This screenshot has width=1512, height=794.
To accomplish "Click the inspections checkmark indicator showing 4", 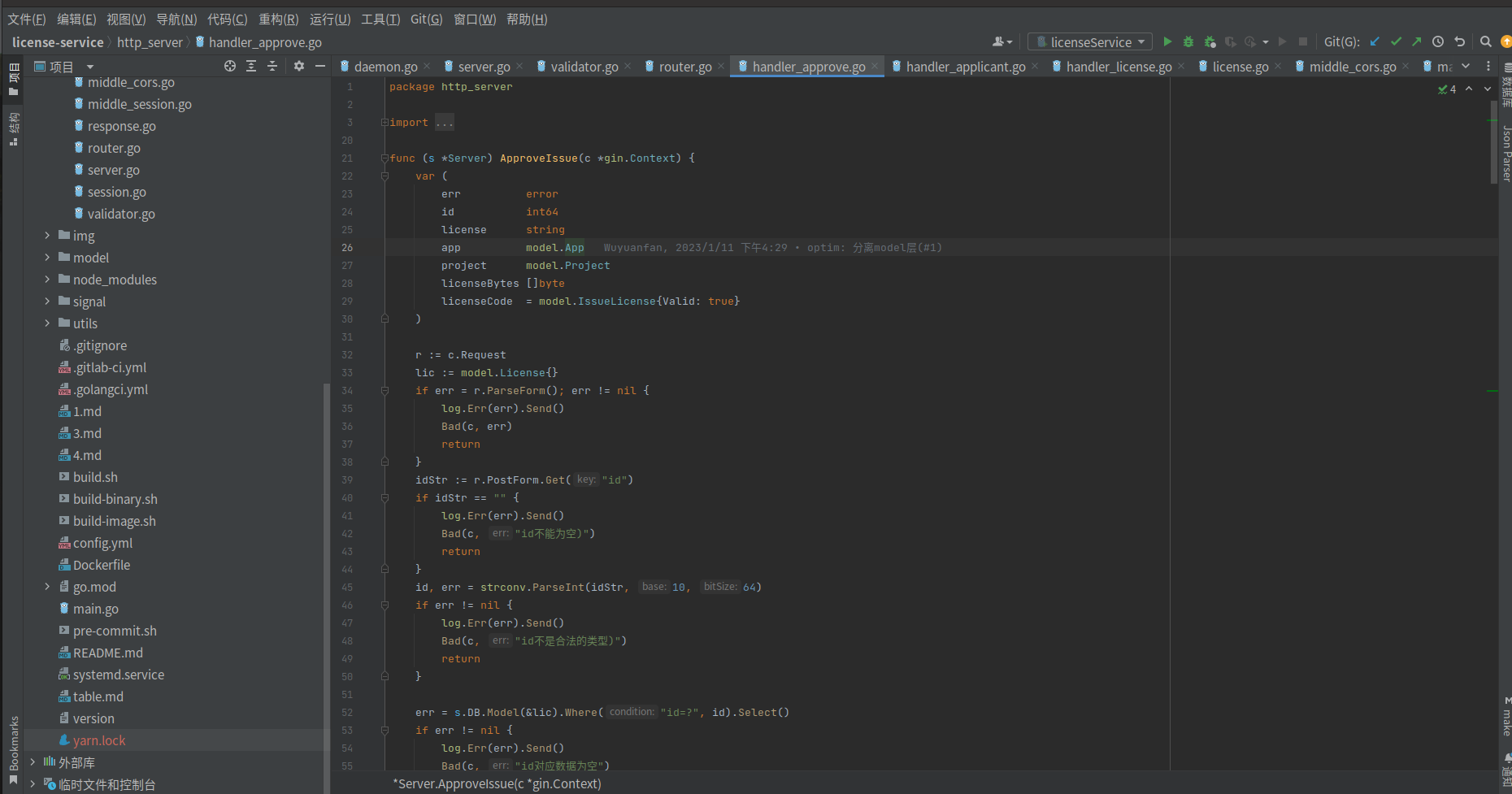I will (x=1447, y=89).
